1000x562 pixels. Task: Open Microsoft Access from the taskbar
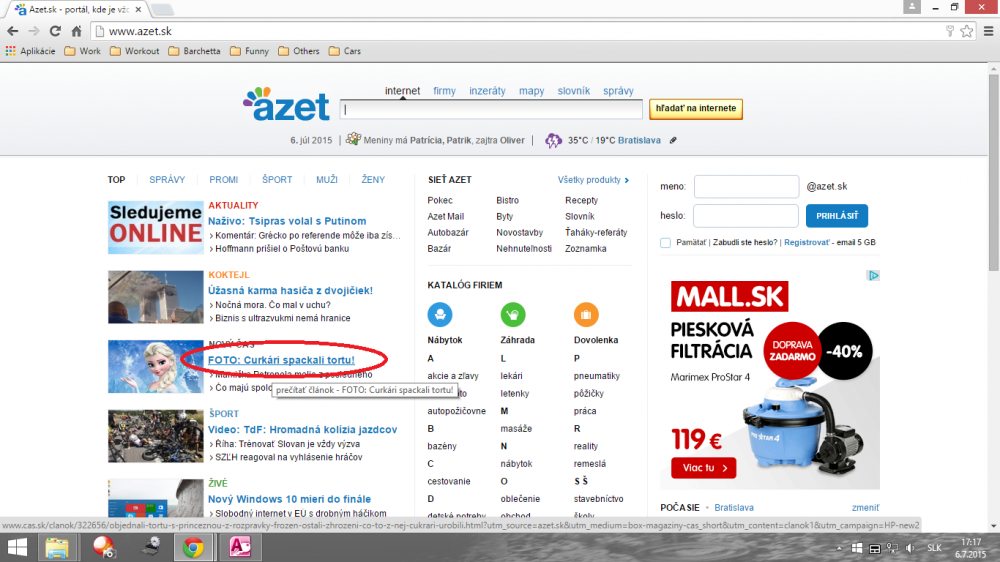click(240, 547)
